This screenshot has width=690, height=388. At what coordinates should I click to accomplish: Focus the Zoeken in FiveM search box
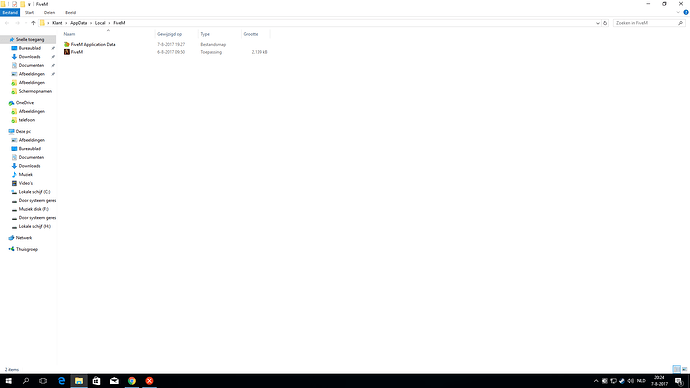coord(646,23)
